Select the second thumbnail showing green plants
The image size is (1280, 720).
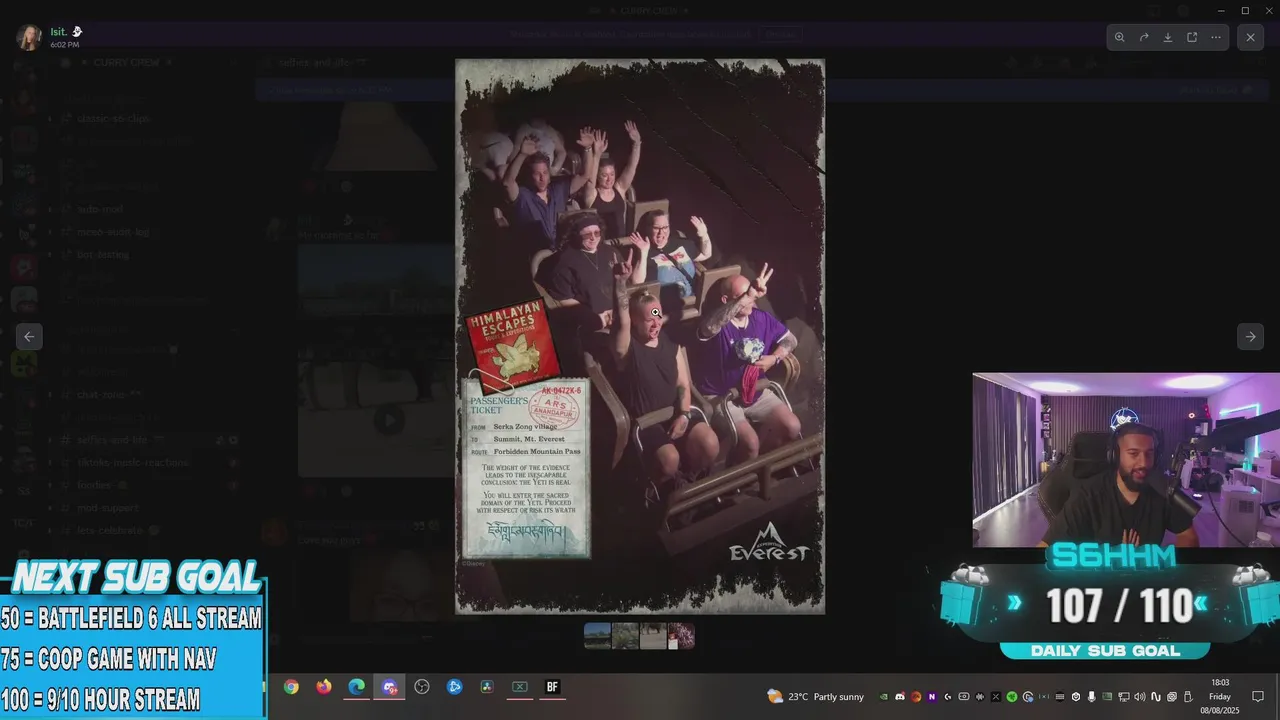point(625,636)
